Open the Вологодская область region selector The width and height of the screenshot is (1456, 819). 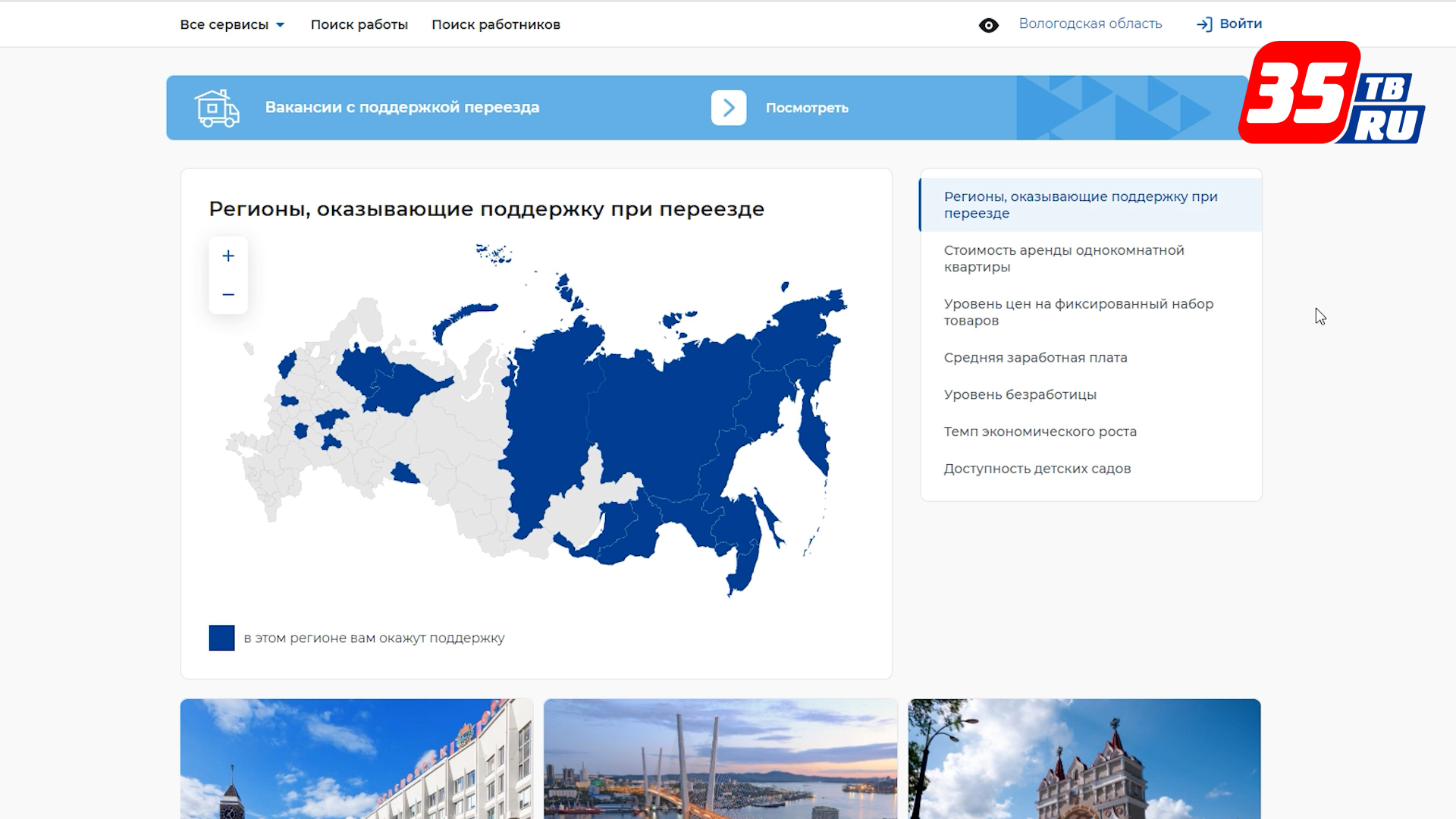pos(1090,24)
